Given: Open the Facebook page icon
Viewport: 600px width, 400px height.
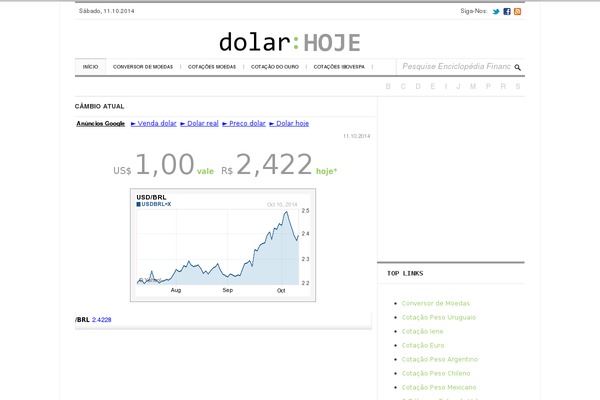Looking at the screenshot, I should [507, 11].
